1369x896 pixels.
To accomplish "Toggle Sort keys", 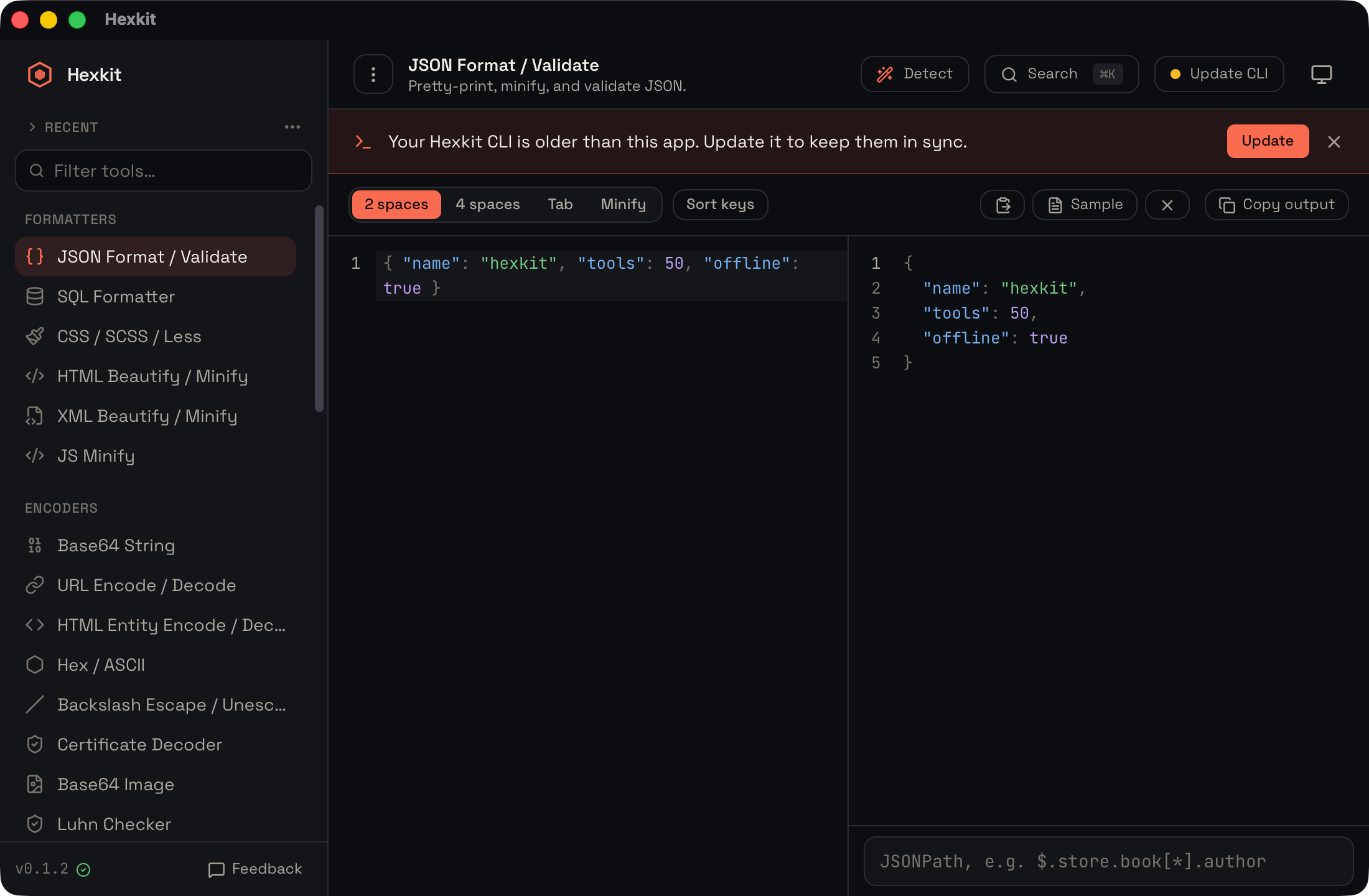I will (x=721, y=205).
